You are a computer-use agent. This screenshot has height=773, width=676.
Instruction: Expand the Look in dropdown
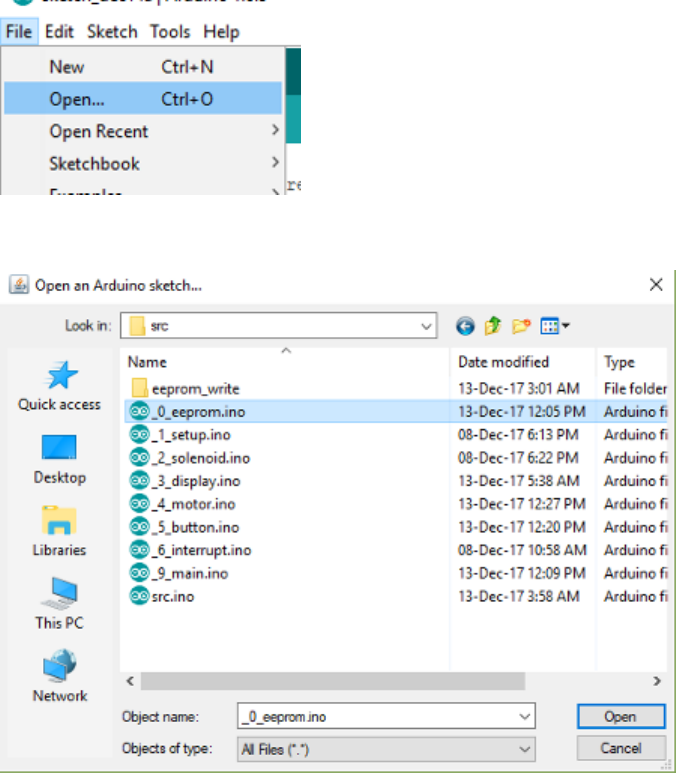(426, 326)
